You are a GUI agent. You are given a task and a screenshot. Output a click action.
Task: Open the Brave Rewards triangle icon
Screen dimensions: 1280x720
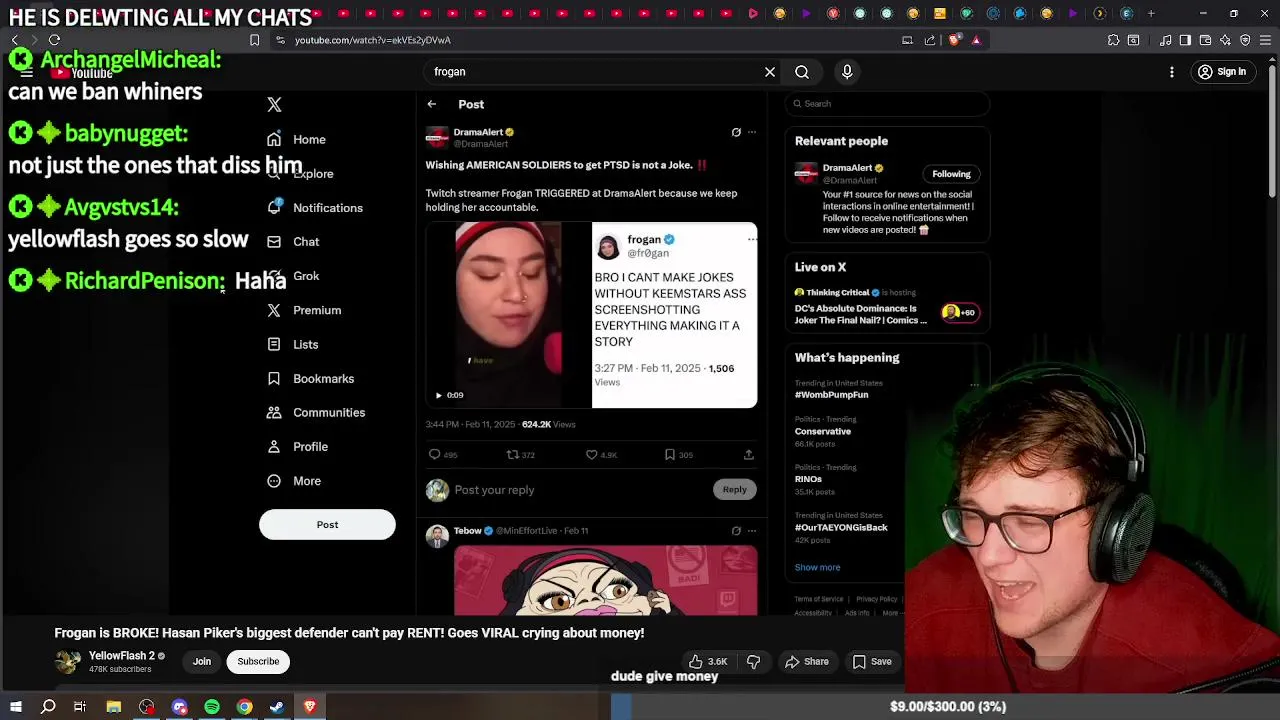[976, 40]
